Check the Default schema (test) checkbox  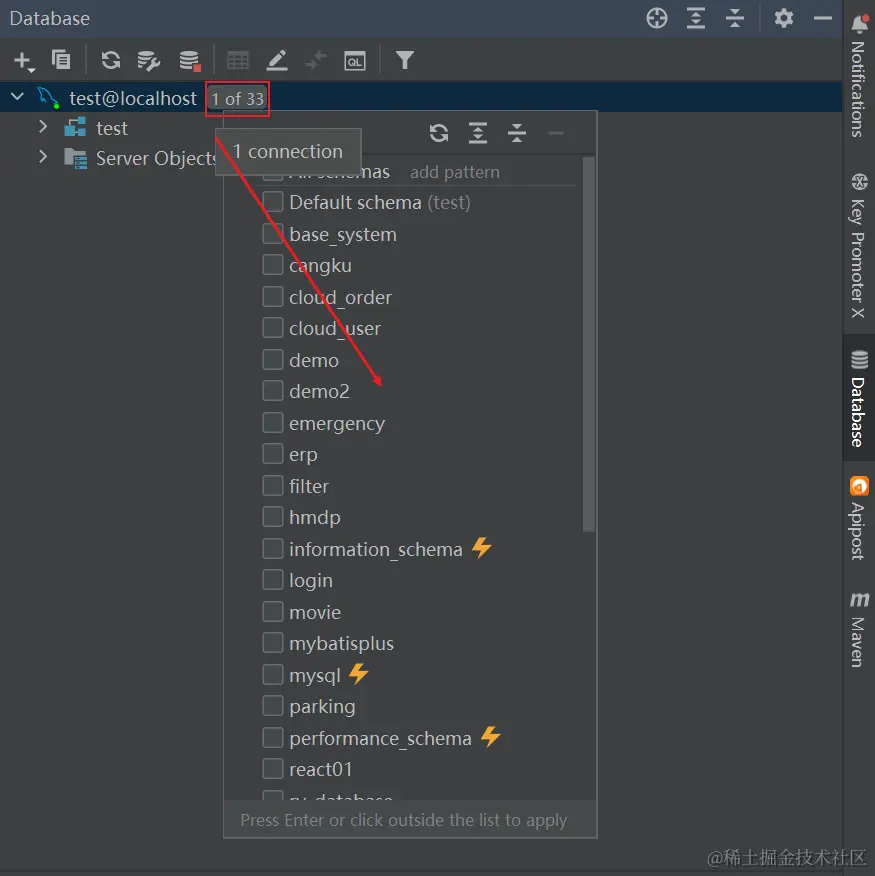coord(273,202)
